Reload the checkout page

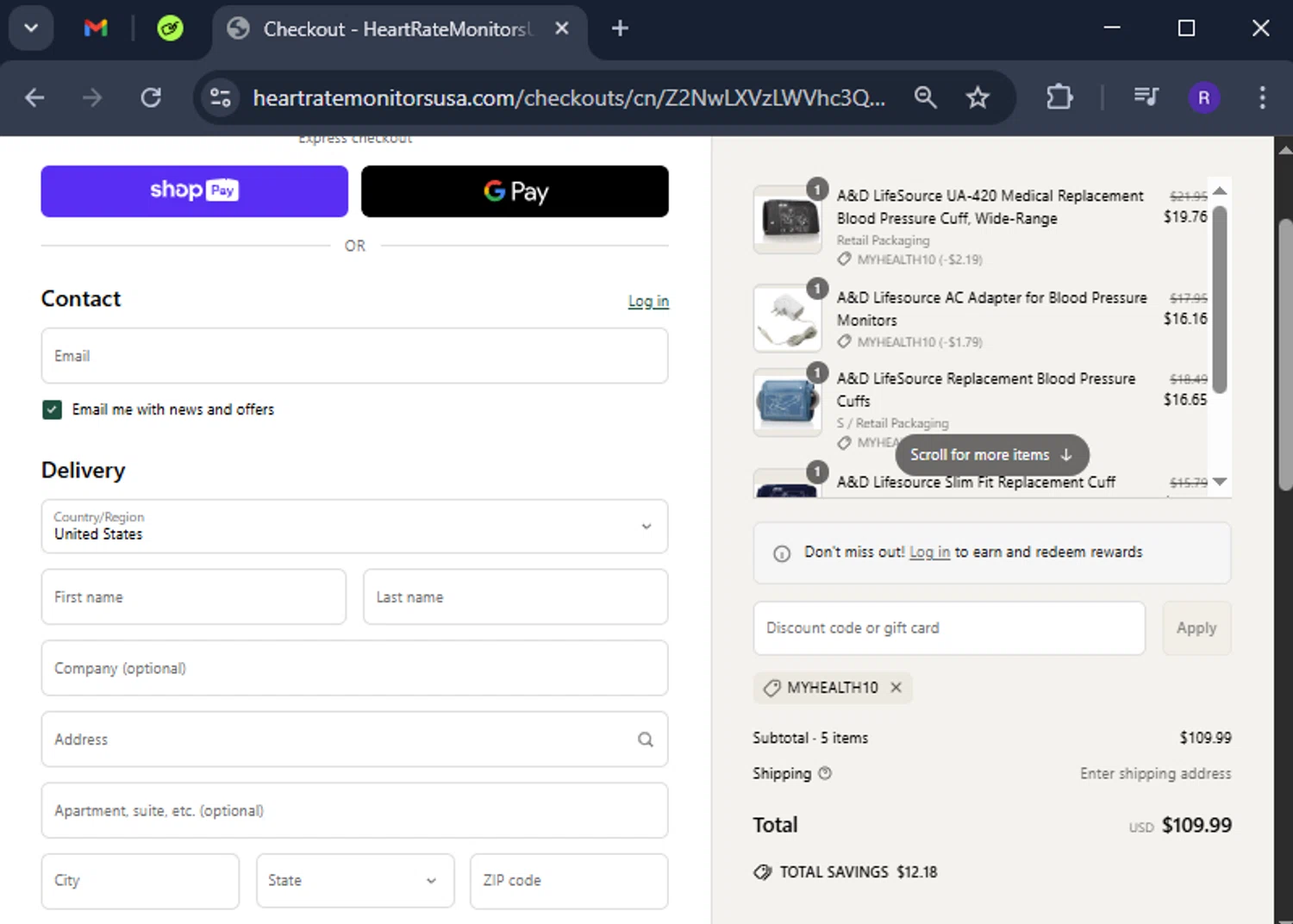[151, 97]
